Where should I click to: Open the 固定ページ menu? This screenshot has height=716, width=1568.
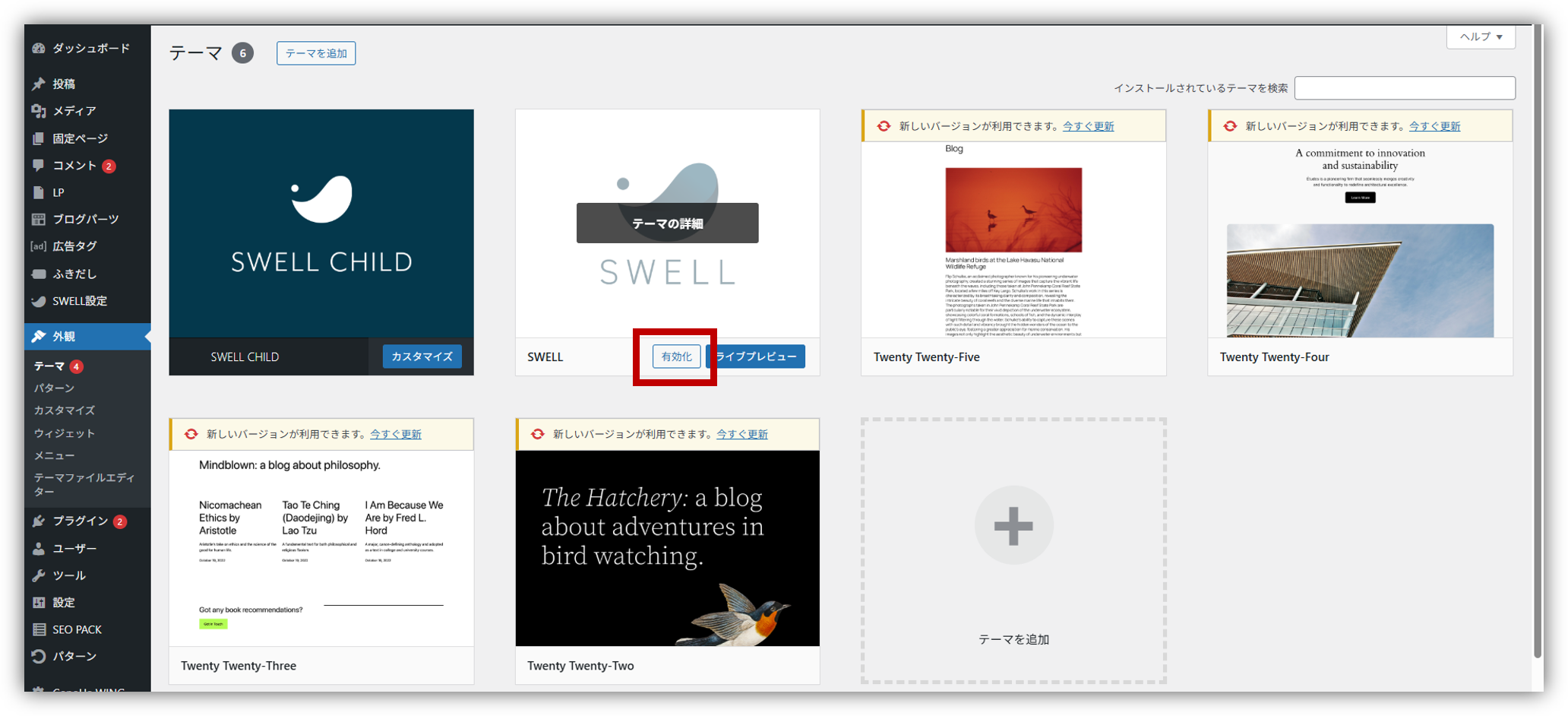pos(87,138)
